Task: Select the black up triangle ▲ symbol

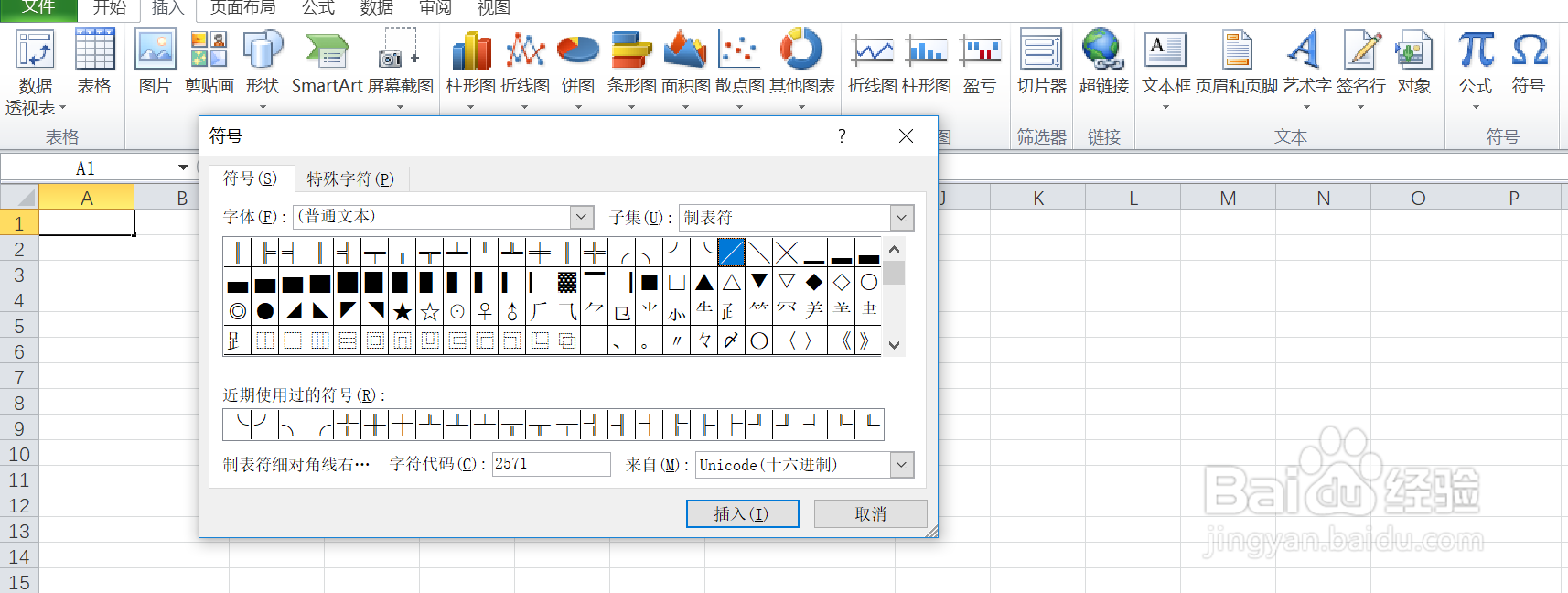Action: pos(704,282)
